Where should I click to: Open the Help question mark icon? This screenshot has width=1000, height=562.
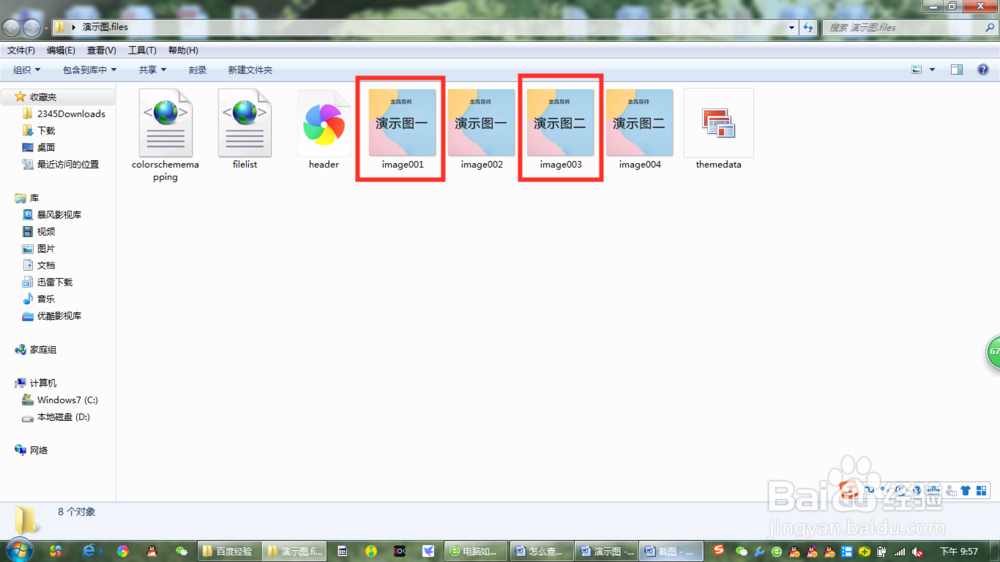(x=983, y=70)
